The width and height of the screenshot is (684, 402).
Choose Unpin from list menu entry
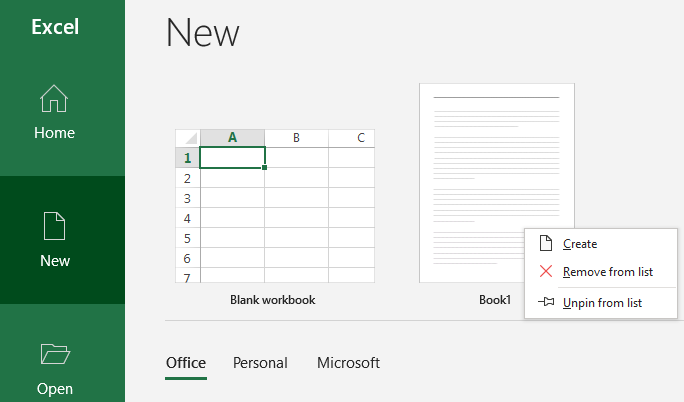pyautogui.click(x=601, y=303)
